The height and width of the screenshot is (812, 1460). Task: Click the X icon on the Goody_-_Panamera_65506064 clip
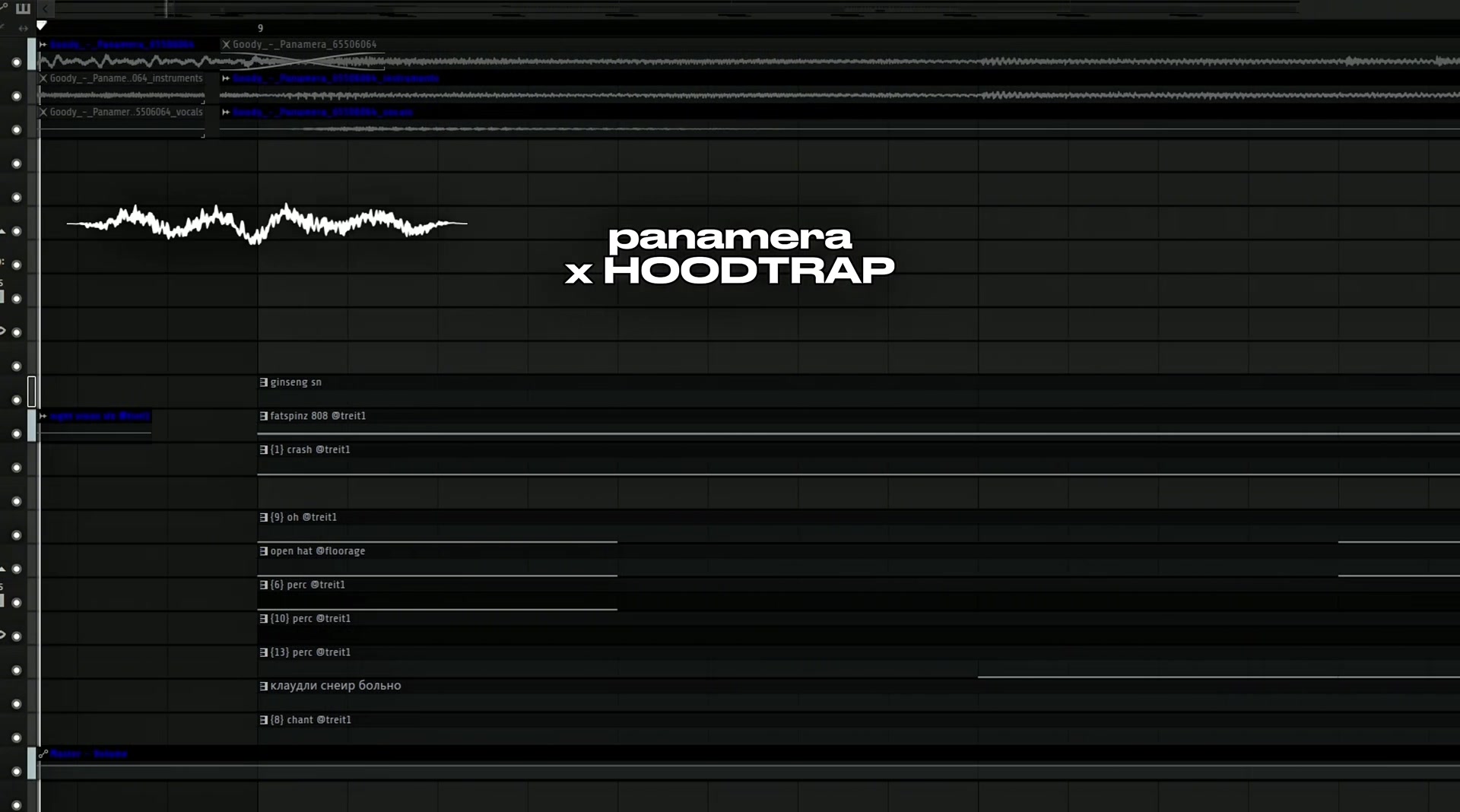(x=226, y=45)
